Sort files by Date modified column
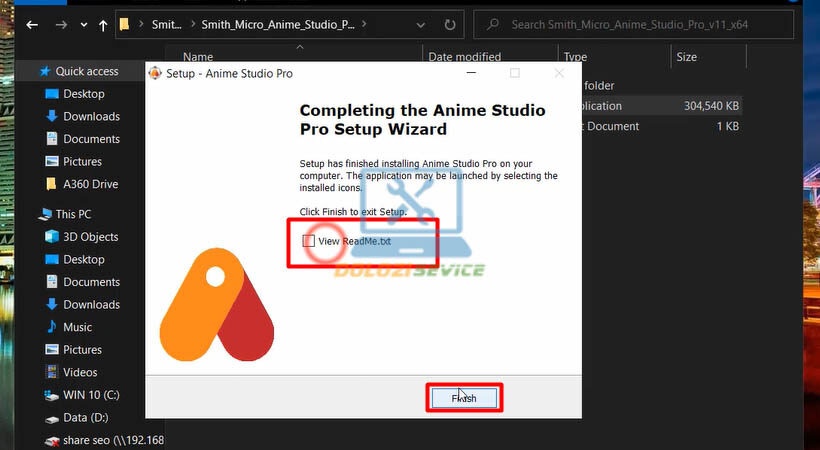820x450 pixels. click(x=464, y=57)
